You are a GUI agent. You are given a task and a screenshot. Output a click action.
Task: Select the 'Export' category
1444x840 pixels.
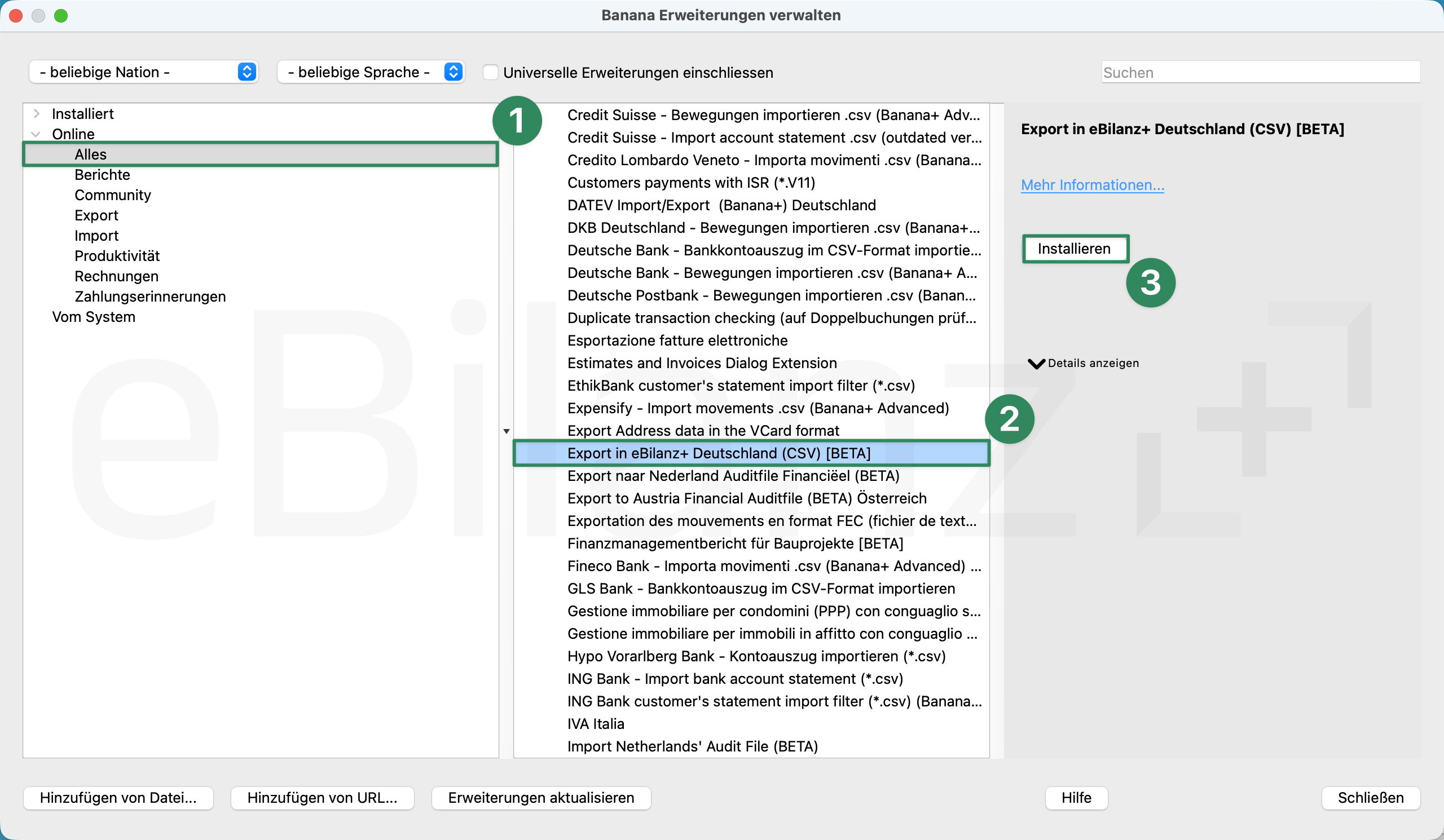point(96,215)
